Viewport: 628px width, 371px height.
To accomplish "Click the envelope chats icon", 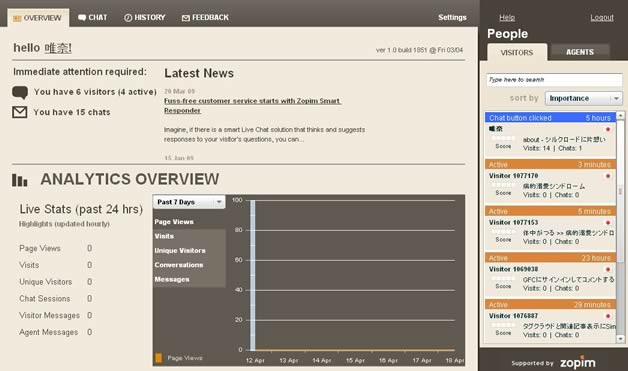I will 20,112.
